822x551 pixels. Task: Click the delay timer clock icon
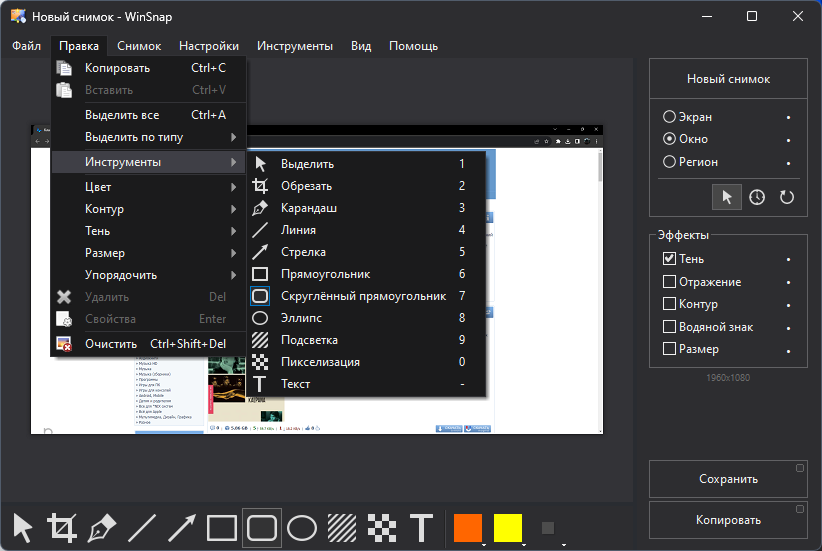tap(756, 197)
